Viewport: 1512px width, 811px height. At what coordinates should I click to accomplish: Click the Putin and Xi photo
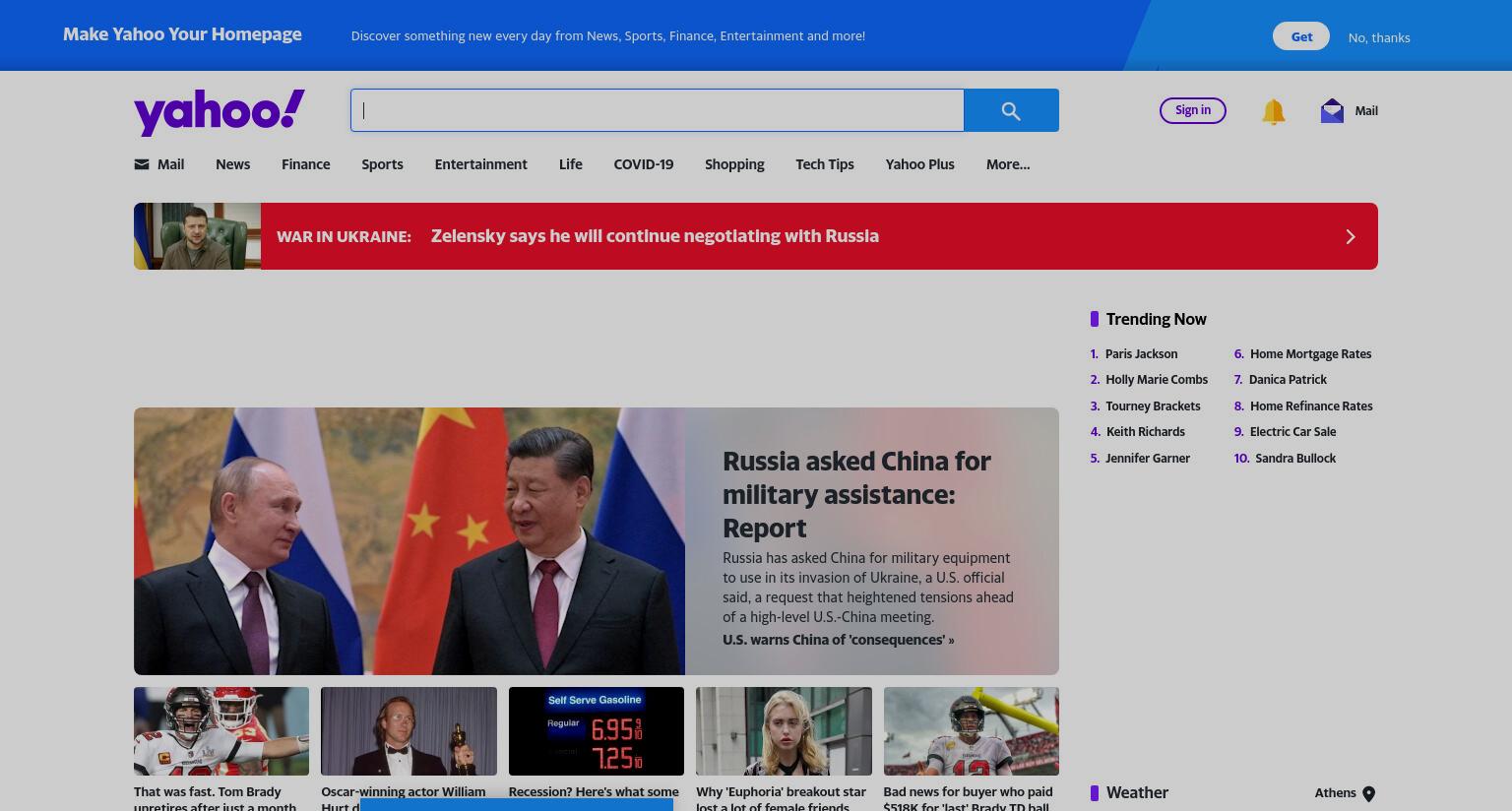[409, 541]
